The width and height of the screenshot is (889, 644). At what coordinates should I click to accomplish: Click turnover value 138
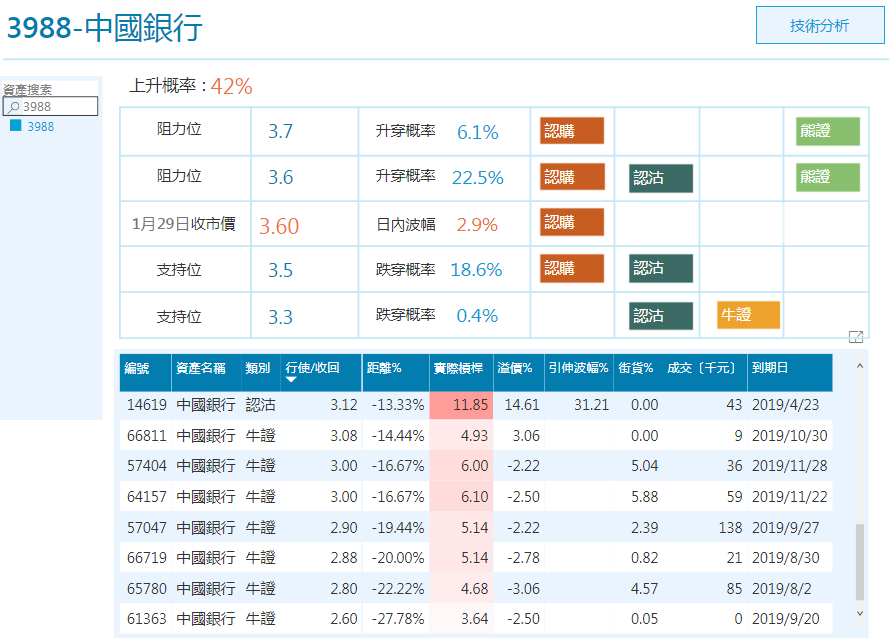click(730, 527)
